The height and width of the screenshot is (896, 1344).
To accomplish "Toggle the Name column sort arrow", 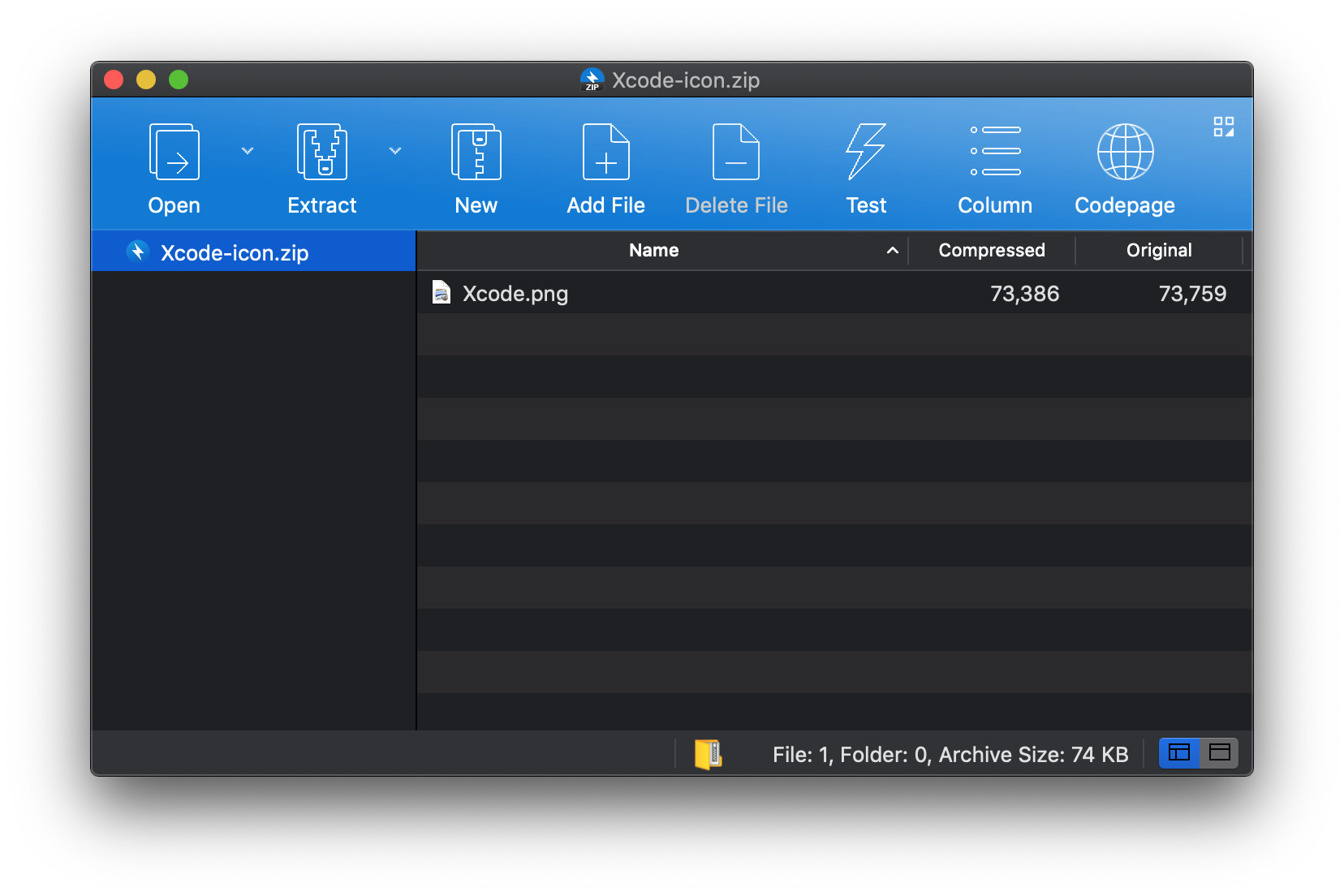I will (892, 250).
